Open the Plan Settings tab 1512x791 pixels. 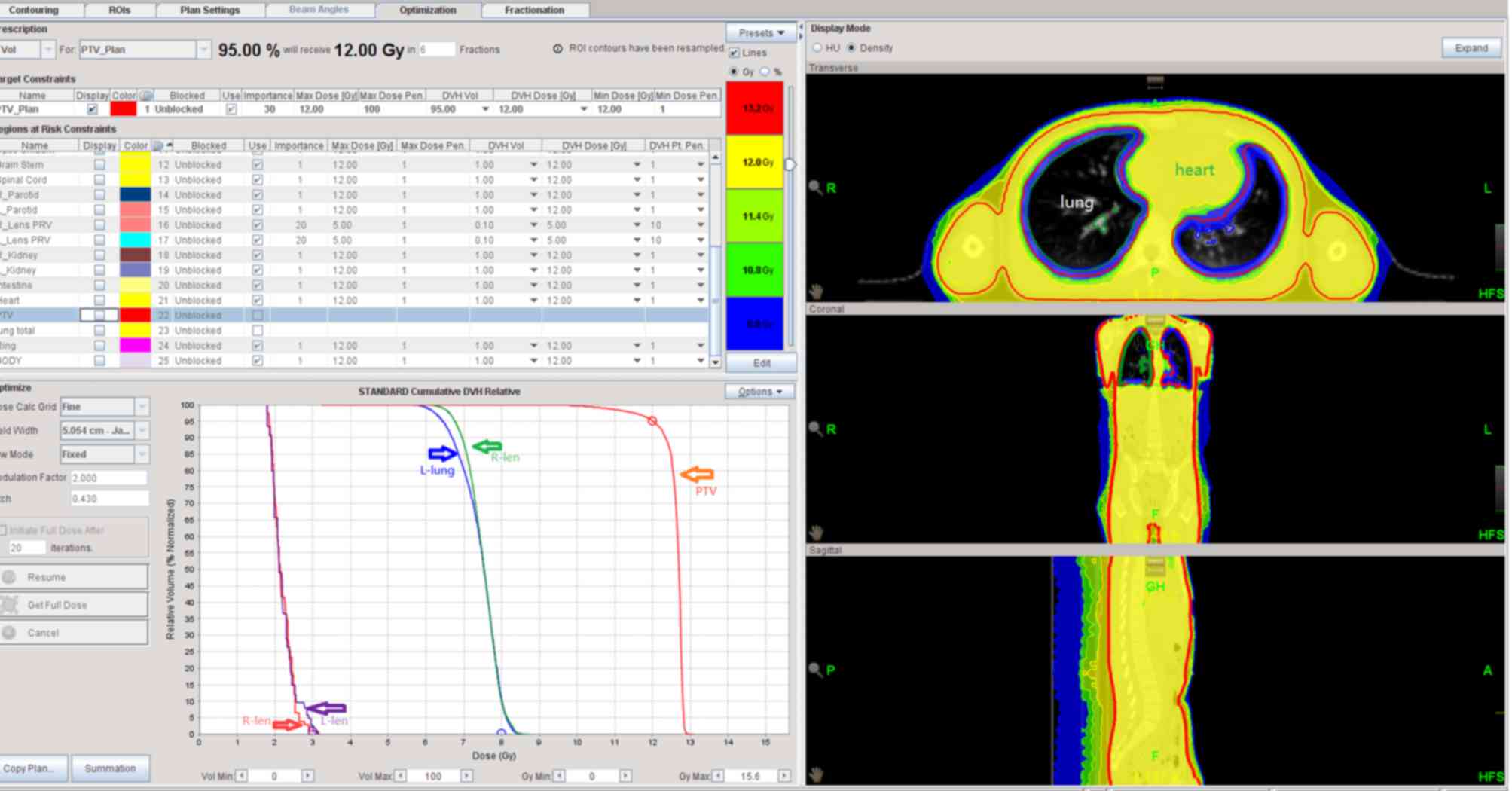209,10
